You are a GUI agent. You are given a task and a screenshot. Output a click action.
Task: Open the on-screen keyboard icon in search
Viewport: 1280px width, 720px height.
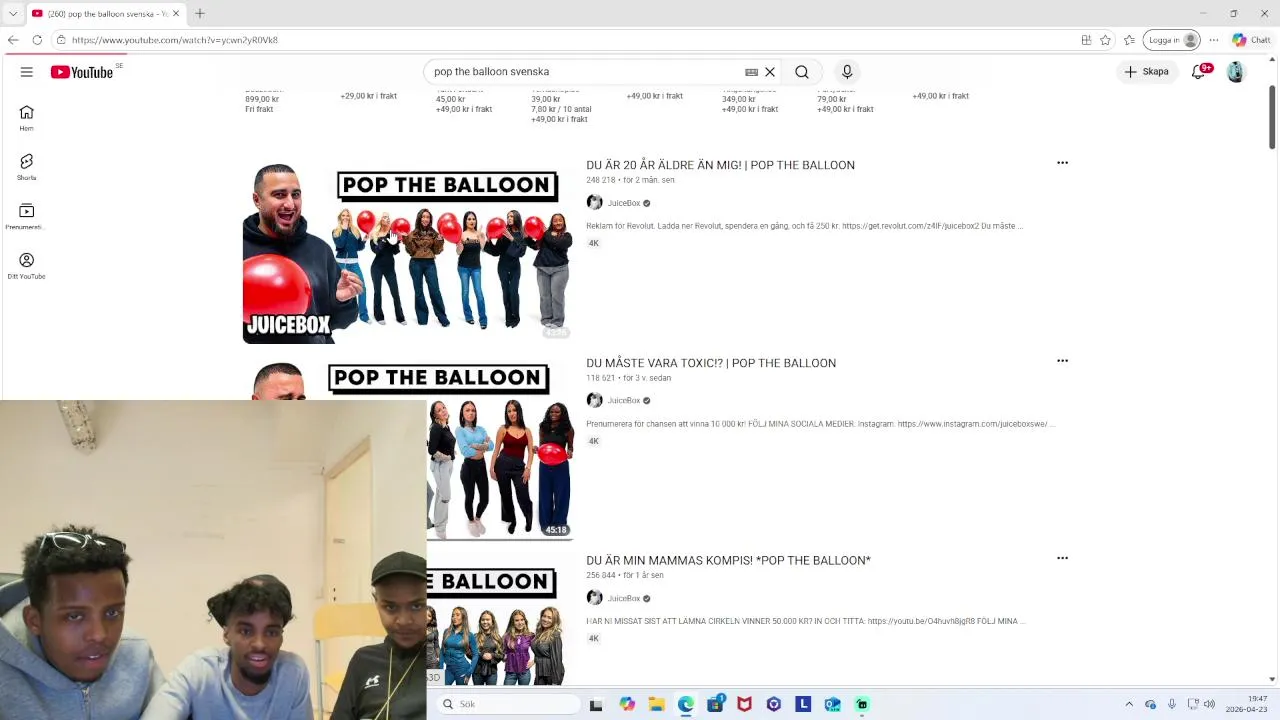coord(751,72)
